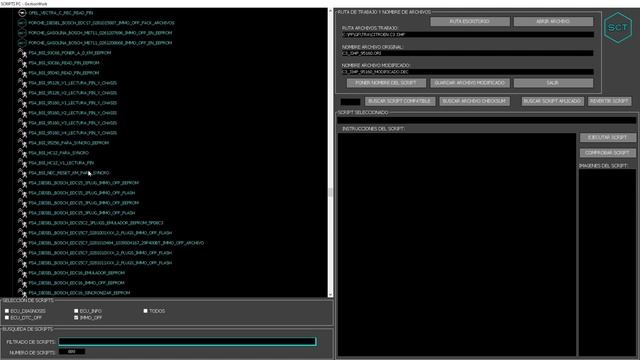
Task: Click the small black box left of BUSCAR SCRIPT COMPATIBLE
Action: [350, 102]
